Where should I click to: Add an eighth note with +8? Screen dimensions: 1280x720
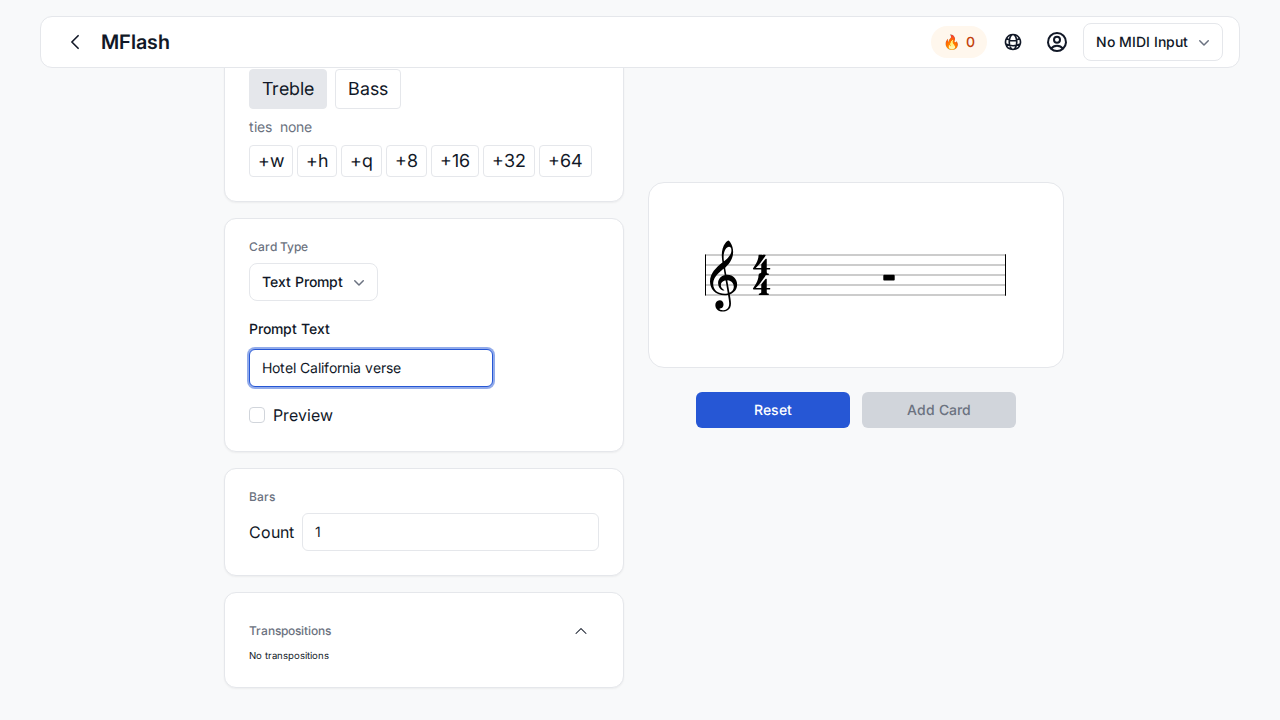406,161
